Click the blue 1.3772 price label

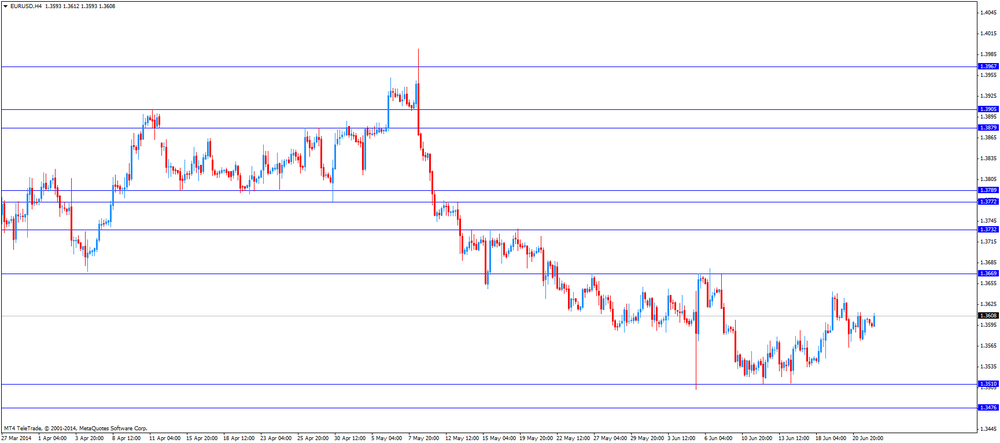(988, 201)
